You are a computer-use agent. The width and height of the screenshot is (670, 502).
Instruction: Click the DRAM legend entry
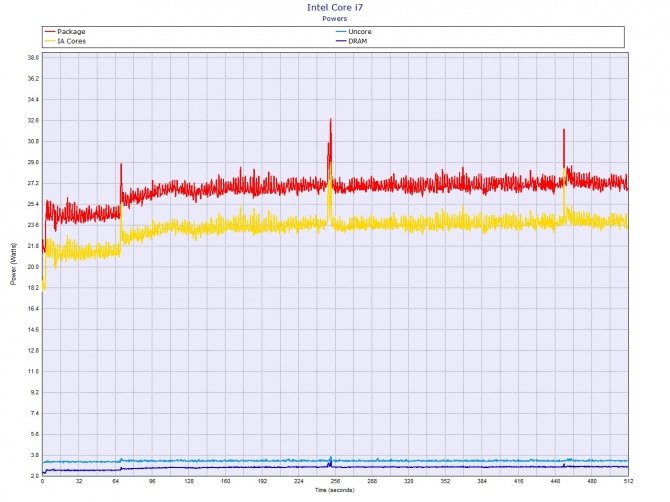(x=351, y=41)
